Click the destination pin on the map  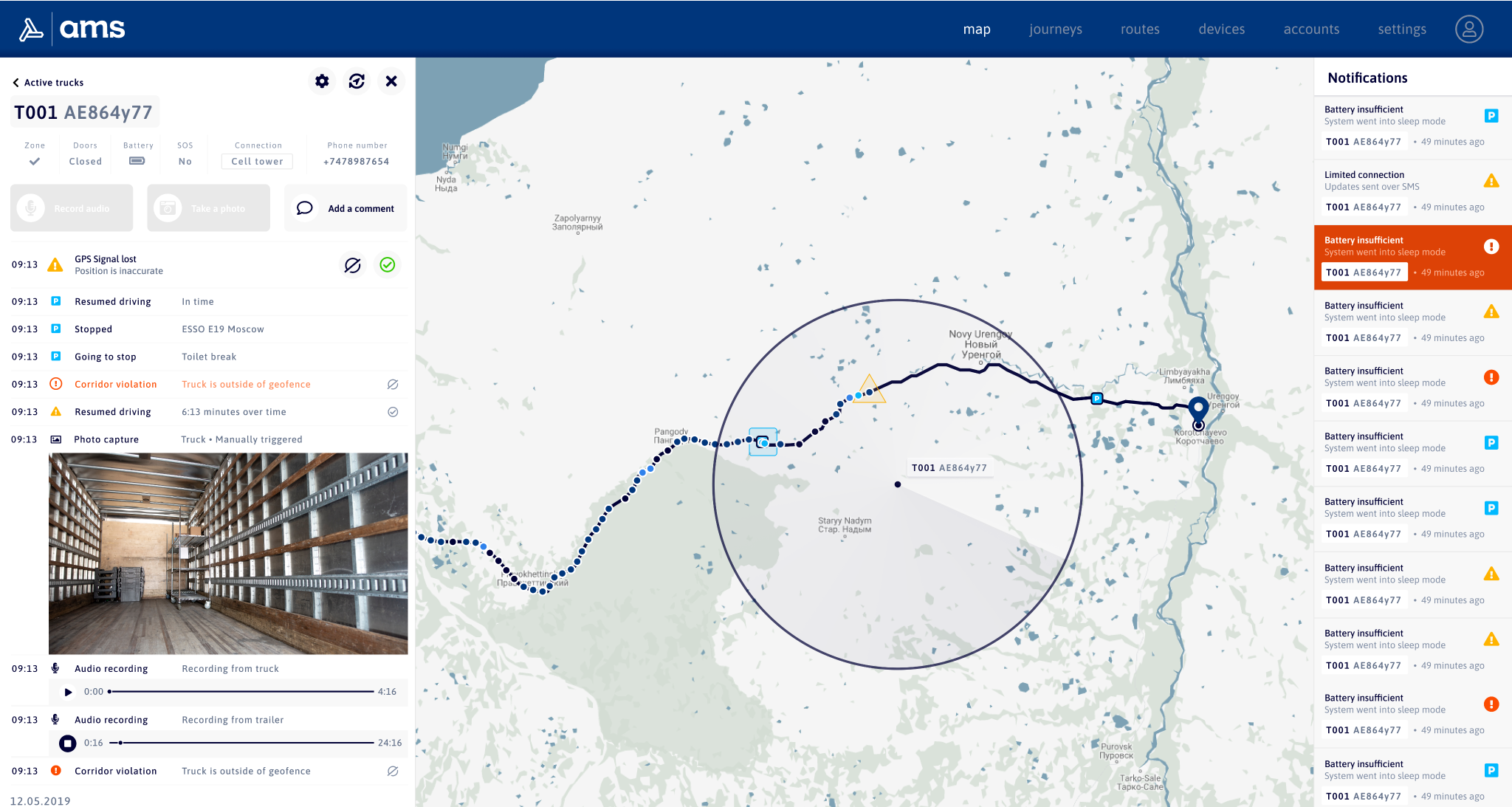tap(1198, 411)
